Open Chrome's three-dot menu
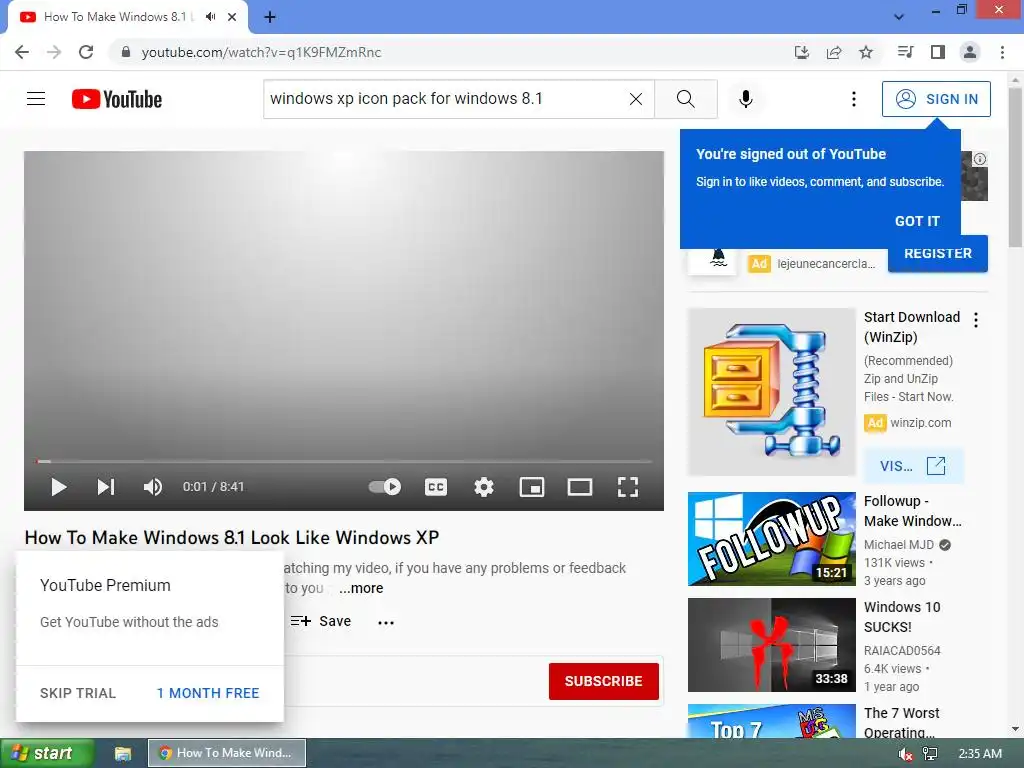Viewport: 1024px width, 768px height. click(1002, 52)
